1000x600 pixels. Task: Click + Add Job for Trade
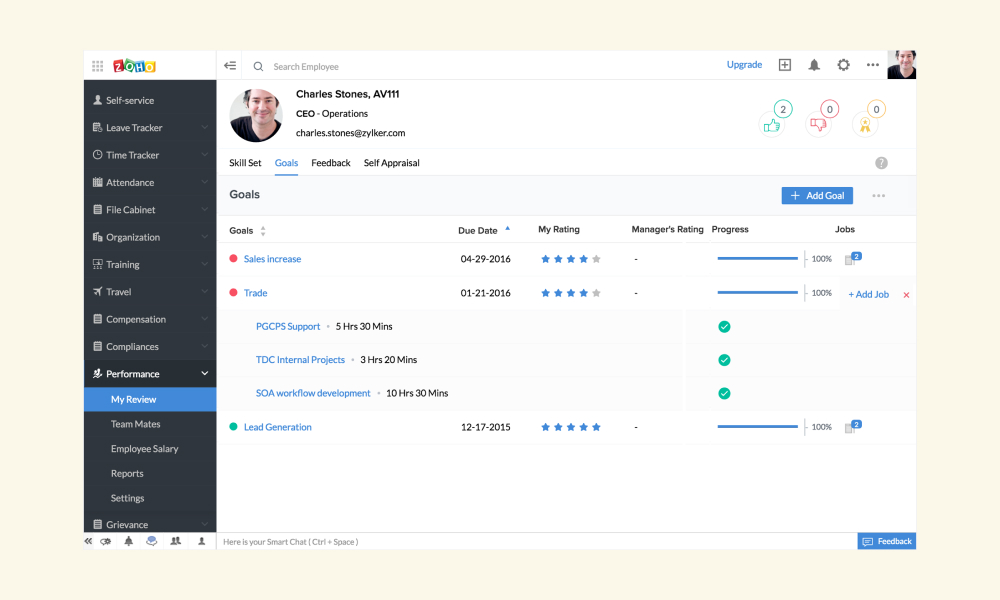[x=869, y=295]
